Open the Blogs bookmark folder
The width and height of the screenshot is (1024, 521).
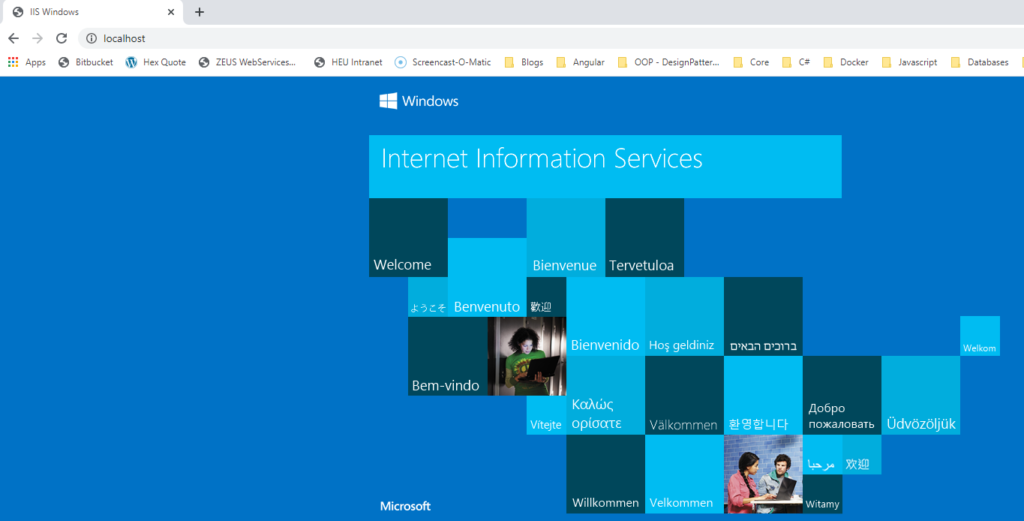point(523,62)
